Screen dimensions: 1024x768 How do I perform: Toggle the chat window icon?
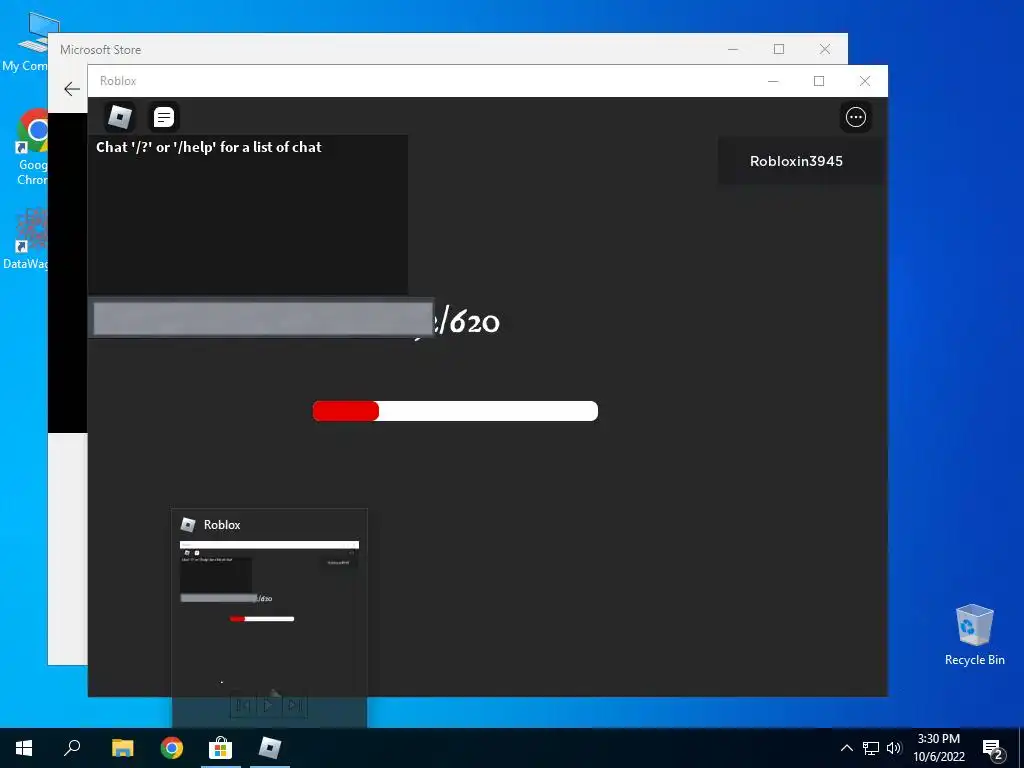pyautogui.click(x=163, y=117)
